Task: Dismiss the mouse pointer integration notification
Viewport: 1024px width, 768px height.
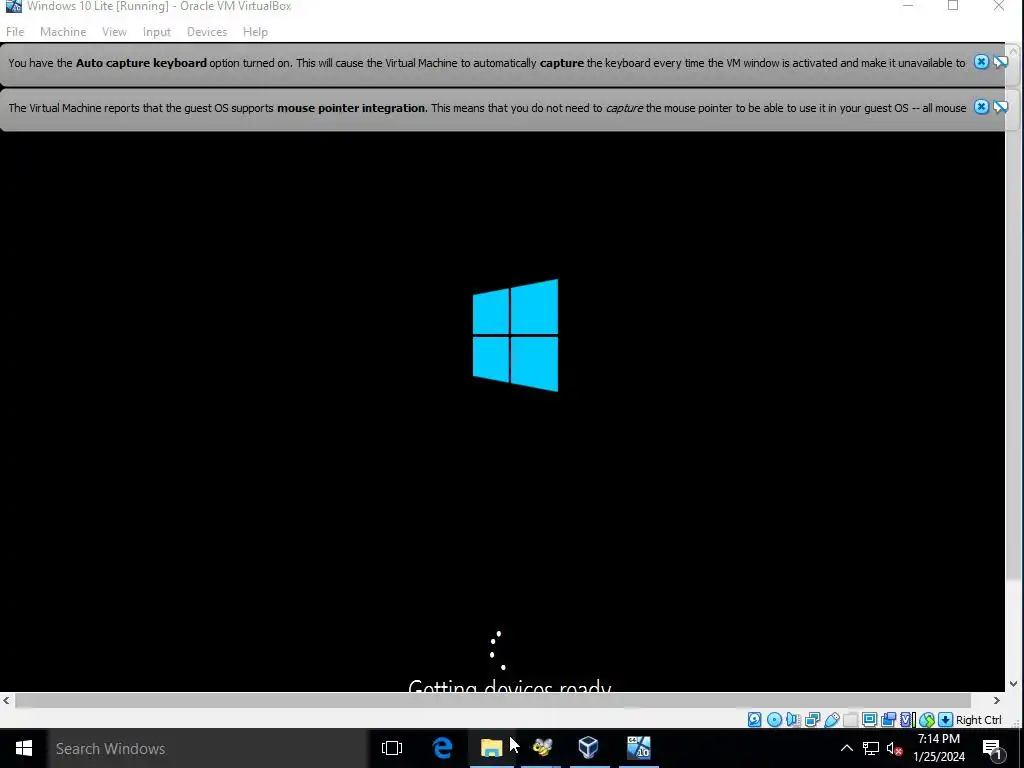Action: point(981,107)
